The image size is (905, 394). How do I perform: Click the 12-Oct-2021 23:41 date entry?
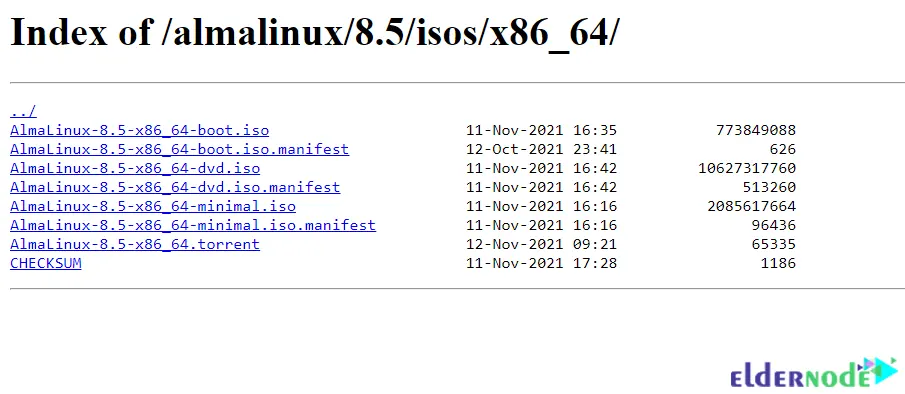[x=541, y=149]
